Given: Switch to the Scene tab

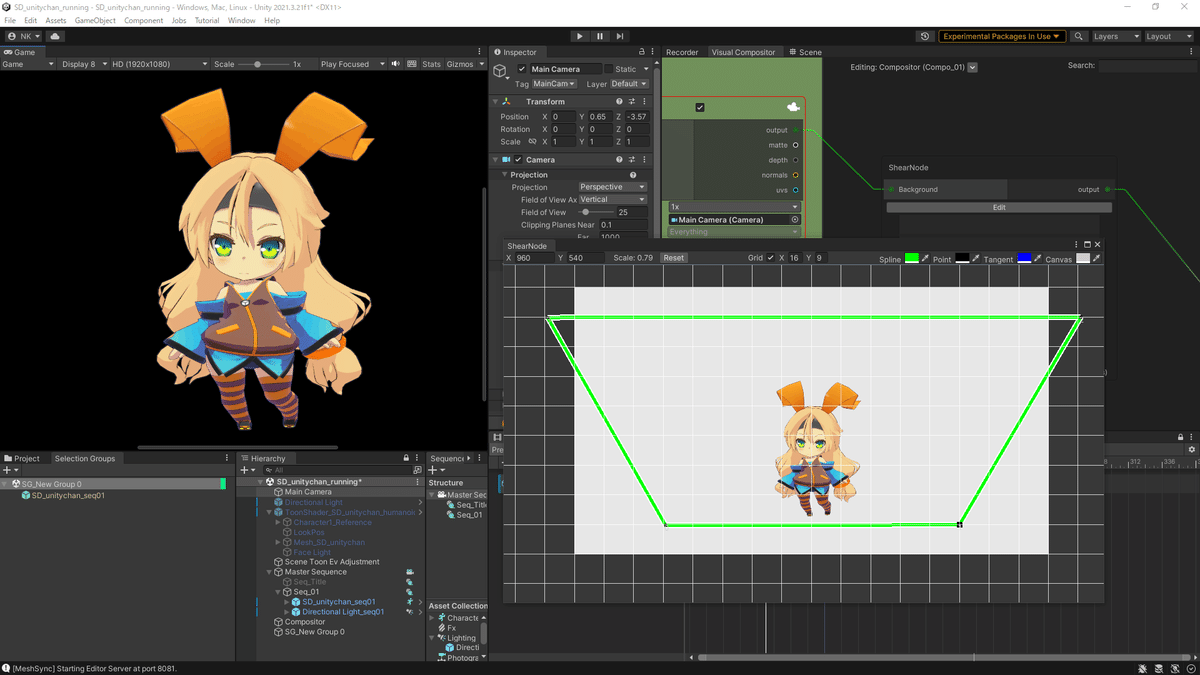Looking at the screenshot, I should [805, 52].
